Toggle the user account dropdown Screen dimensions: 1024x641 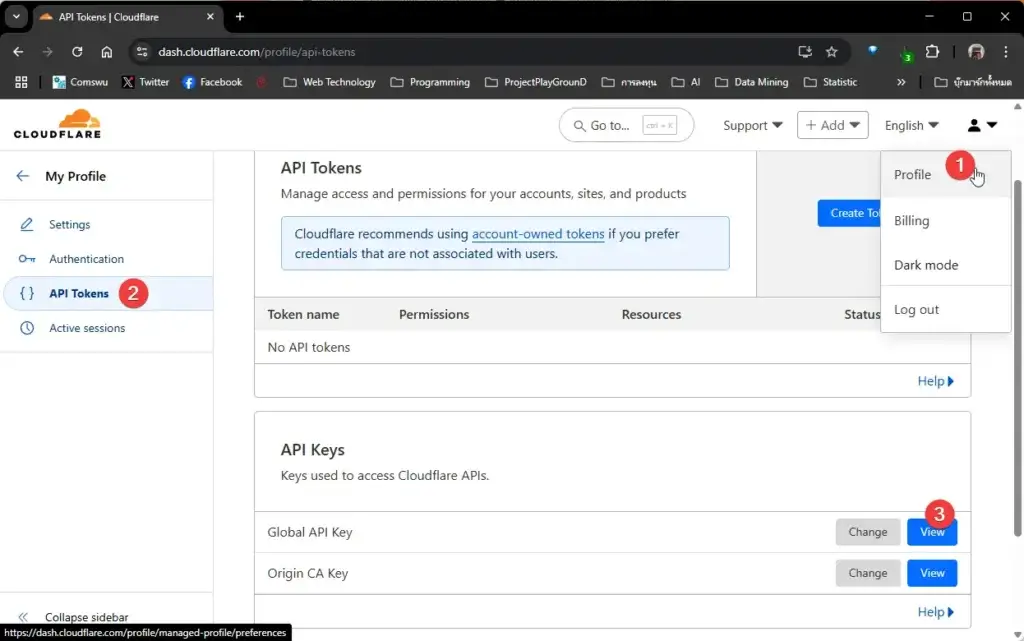click(982, 125)
